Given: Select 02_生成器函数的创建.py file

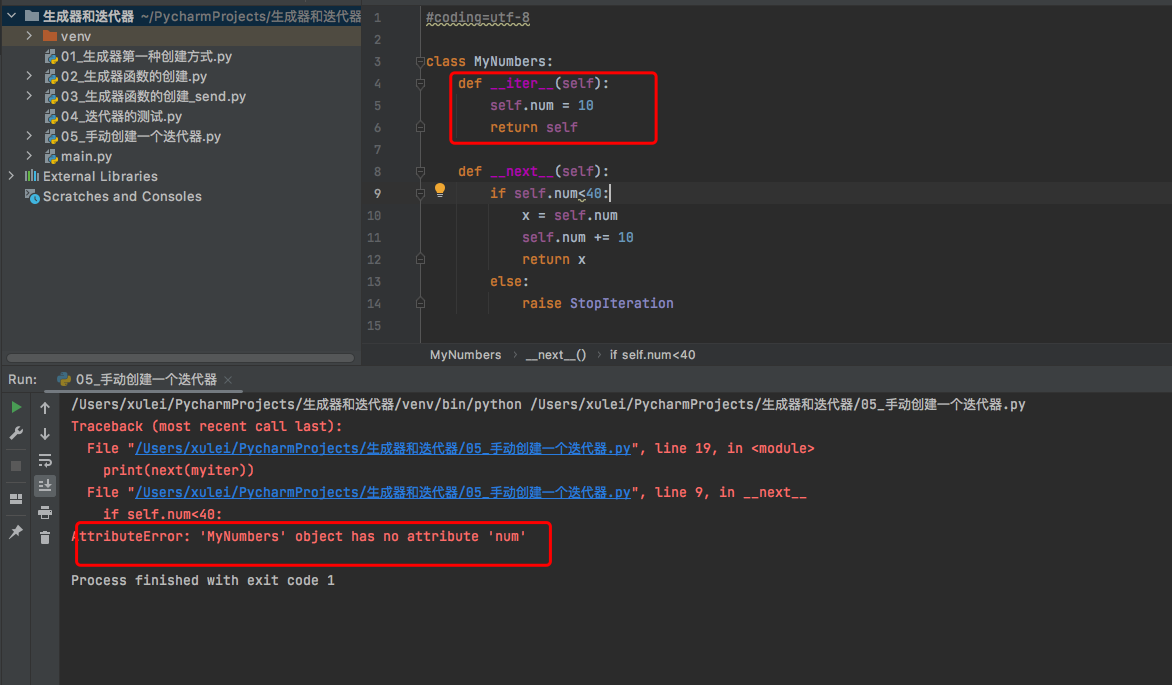Looking at the screenshot, I should (x=134, y=76).
